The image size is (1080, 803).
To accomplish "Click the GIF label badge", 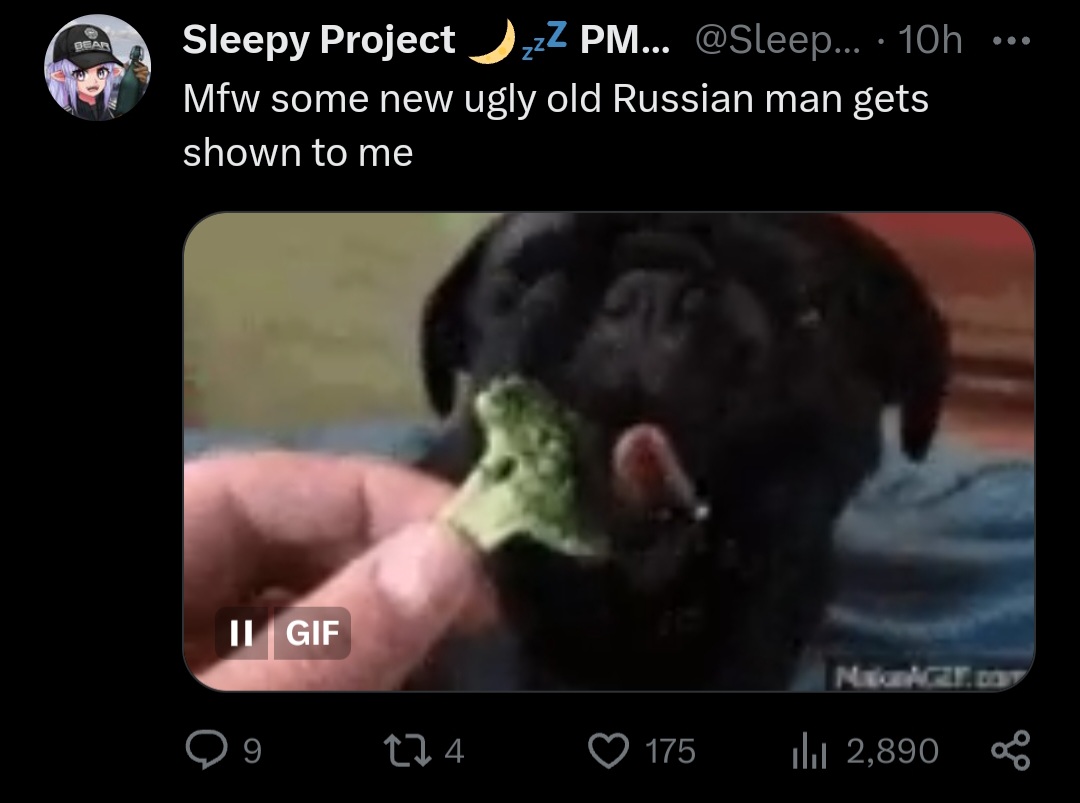I will coord(312,633).
